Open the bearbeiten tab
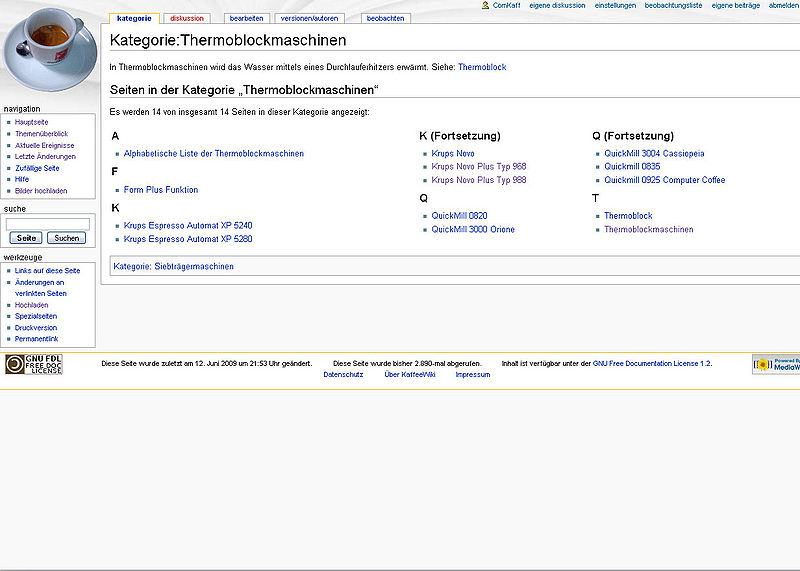 coord(246,18)
